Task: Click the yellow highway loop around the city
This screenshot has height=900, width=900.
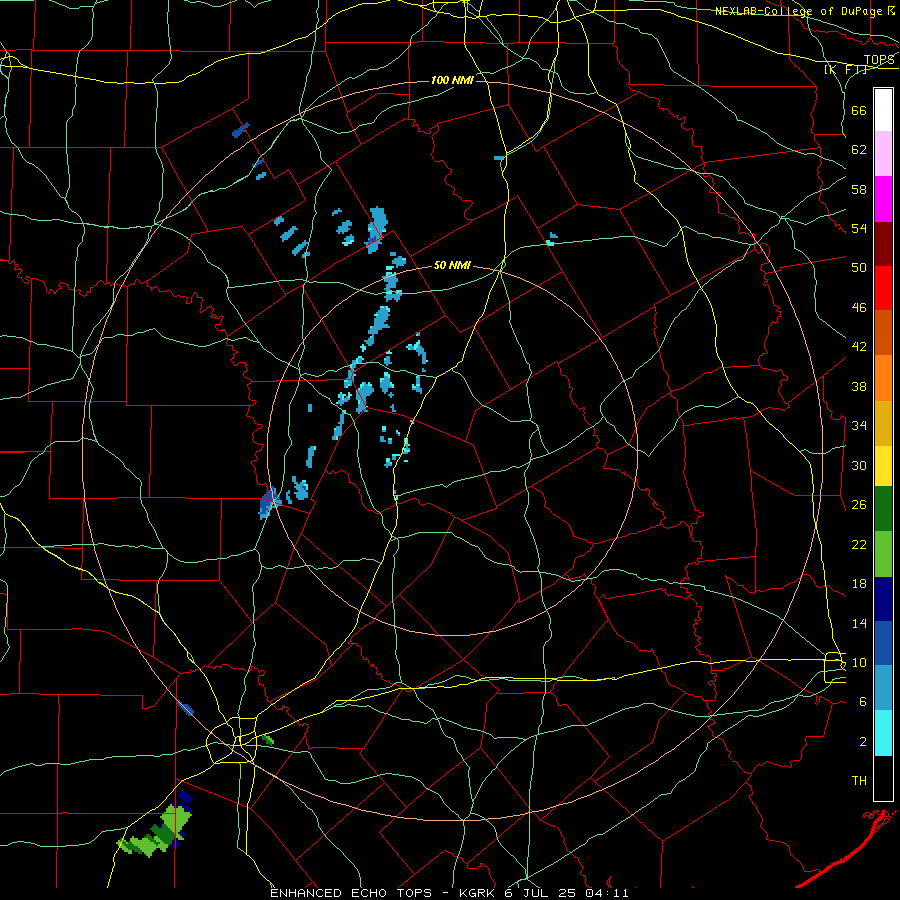Action: click(232, 740)
